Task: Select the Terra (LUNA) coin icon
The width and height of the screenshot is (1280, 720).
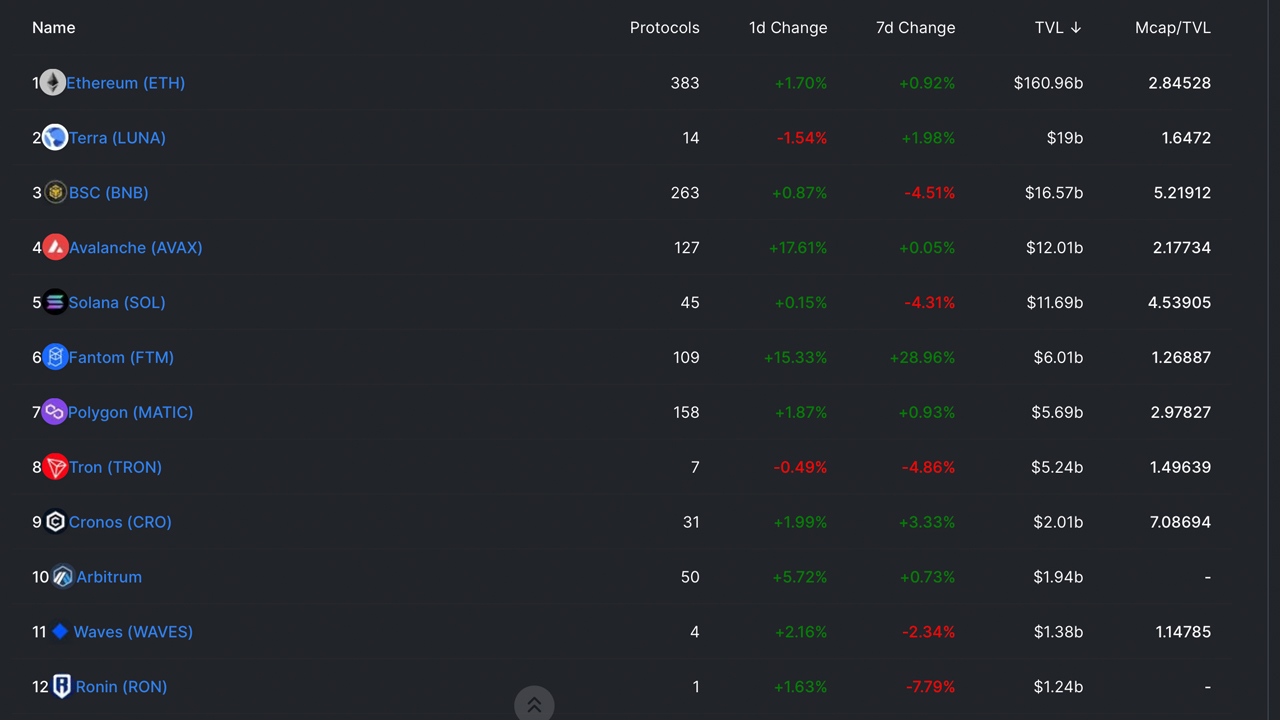Action: click(54, 137)
